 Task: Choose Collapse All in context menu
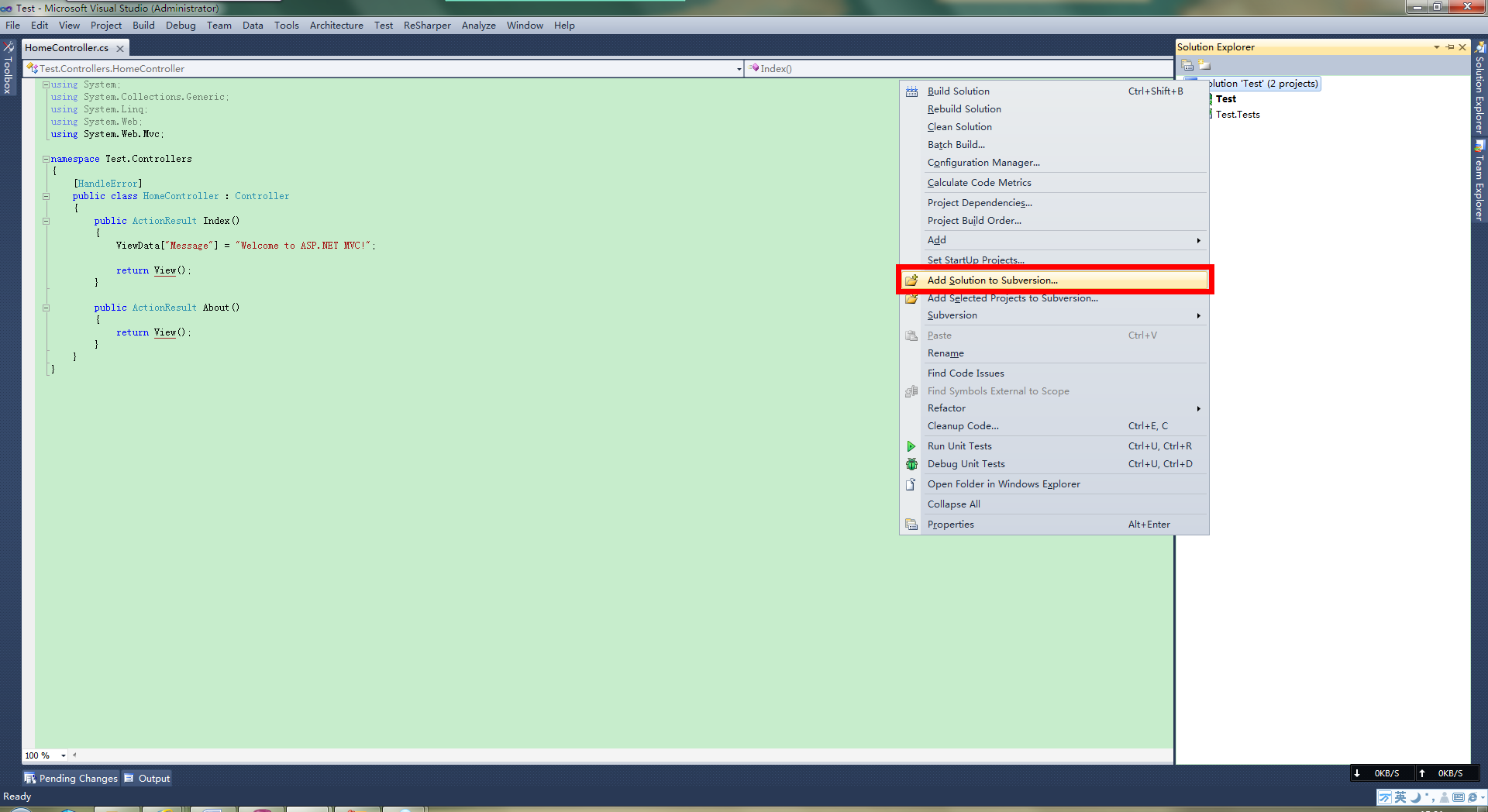[1054, 504]
